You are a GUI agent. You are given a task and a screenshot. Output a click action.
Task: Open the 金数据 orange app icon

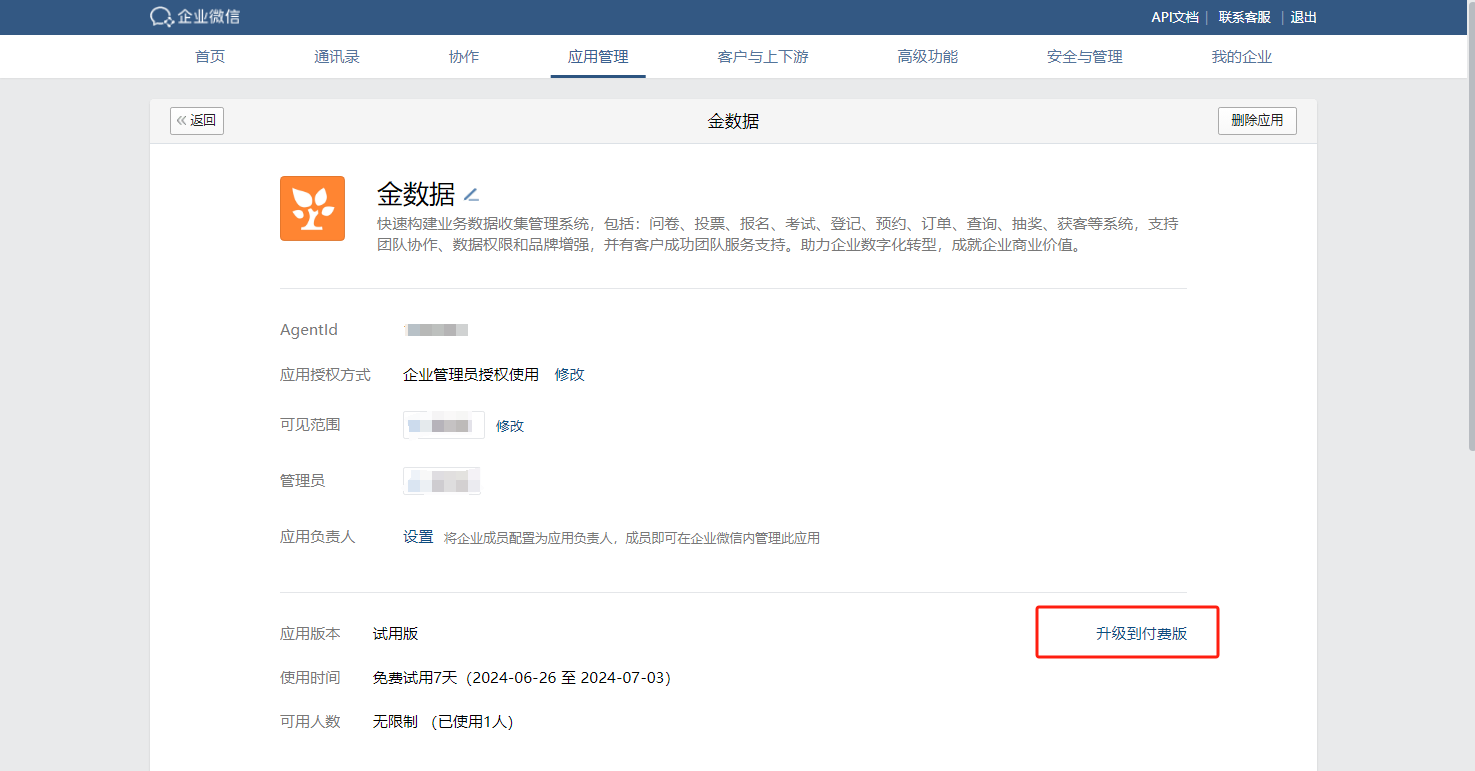click(312, 208)
